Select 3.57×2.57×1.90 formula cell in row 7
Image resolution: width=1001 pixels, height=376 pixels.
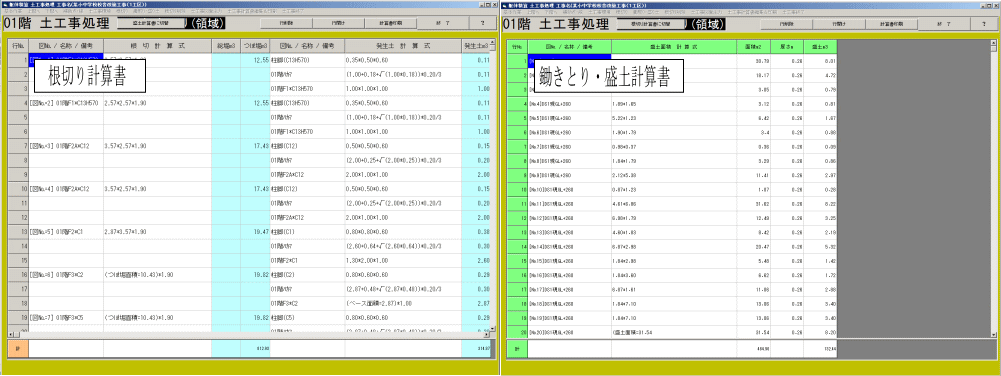[157, 146]
